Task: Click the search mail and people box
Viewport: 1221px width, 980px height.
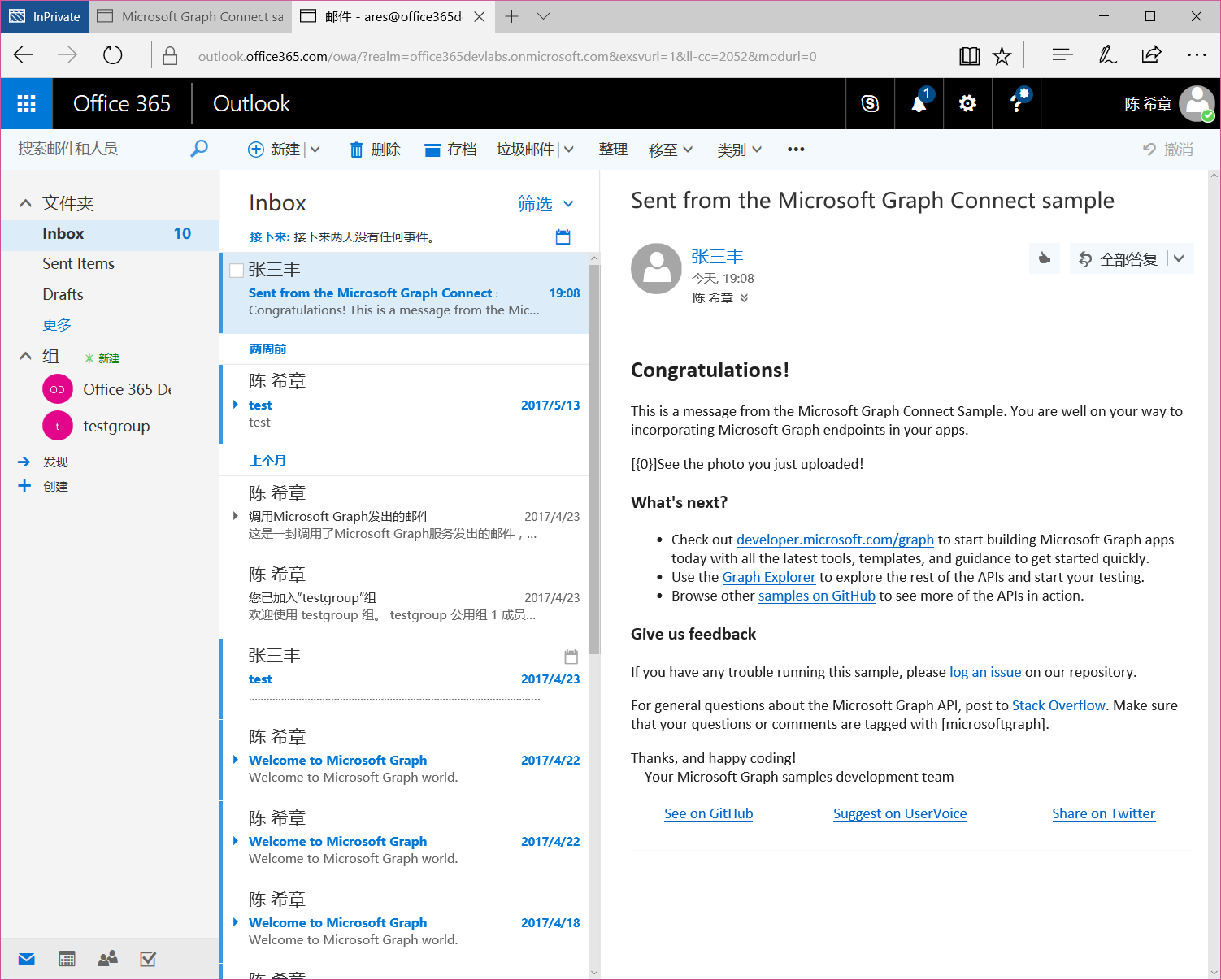Action: click(102, 149)
